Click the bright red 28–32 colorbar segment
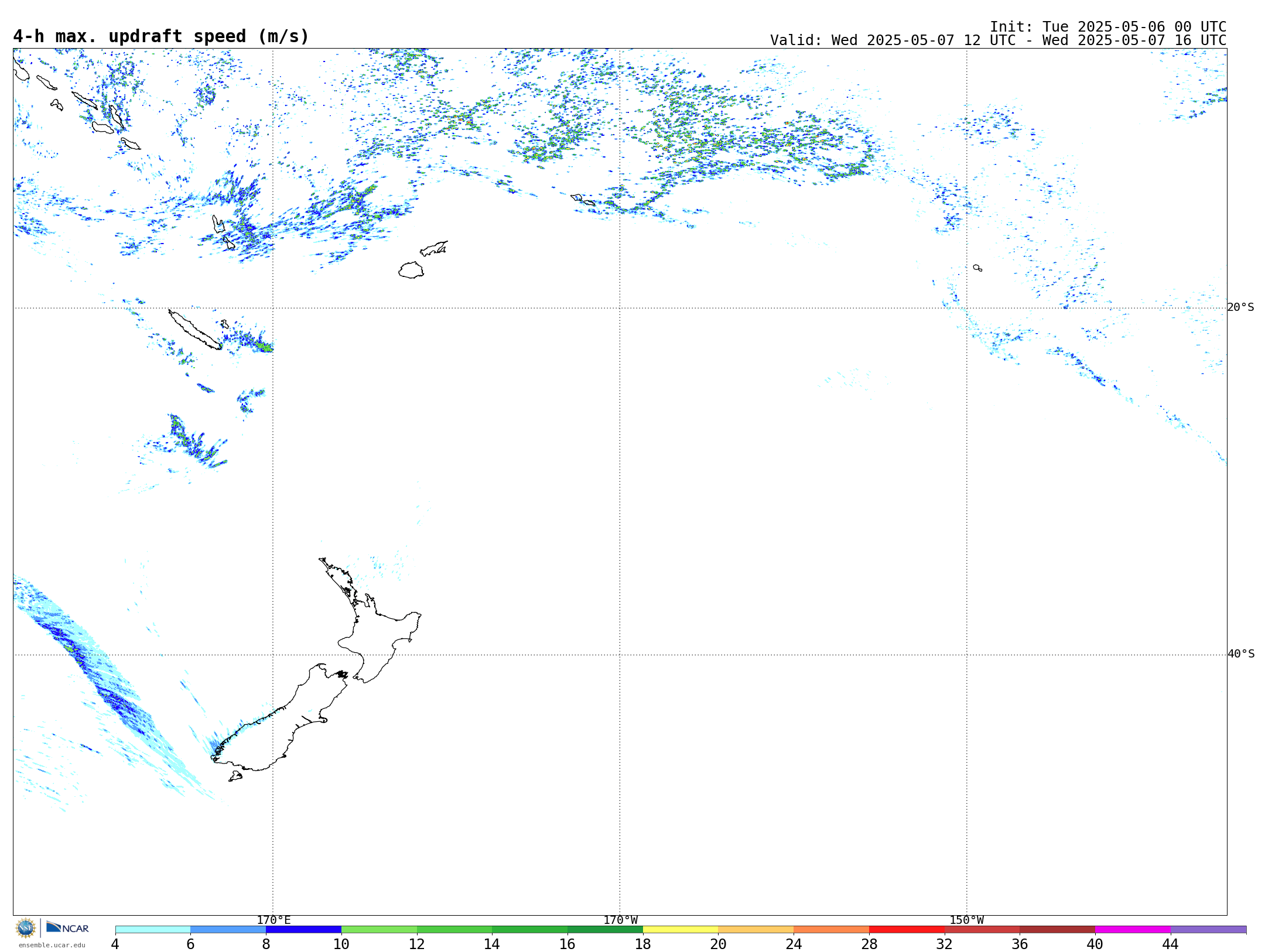Image resolution: width=1265 pixels, height=952 pixels. pyautogui.click(x=907, y=929)
